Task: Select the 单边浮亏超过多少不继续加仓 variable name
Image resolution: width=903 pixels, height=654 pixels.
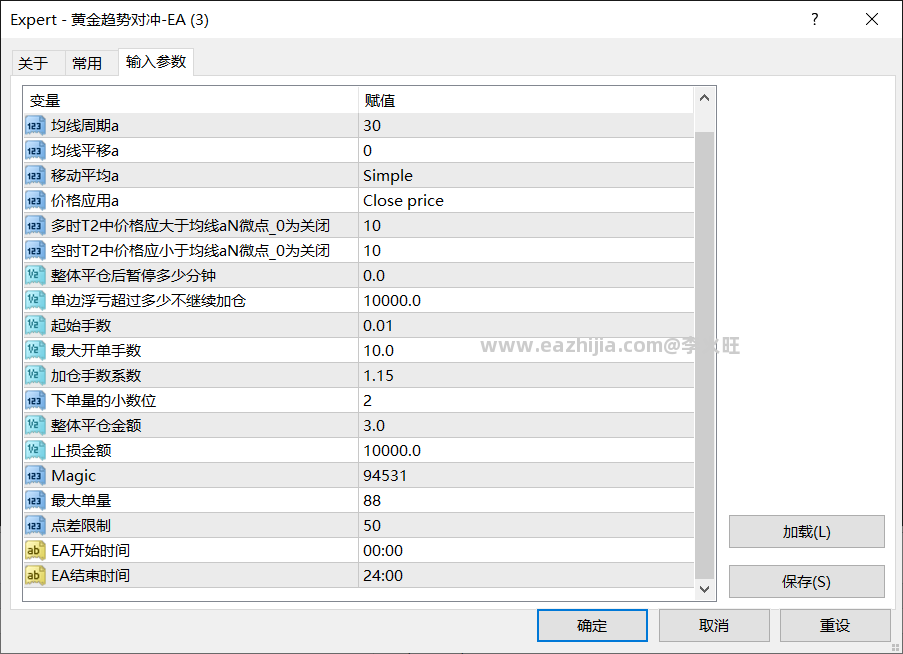Action: pyautogui.click(x=149, y=301)
